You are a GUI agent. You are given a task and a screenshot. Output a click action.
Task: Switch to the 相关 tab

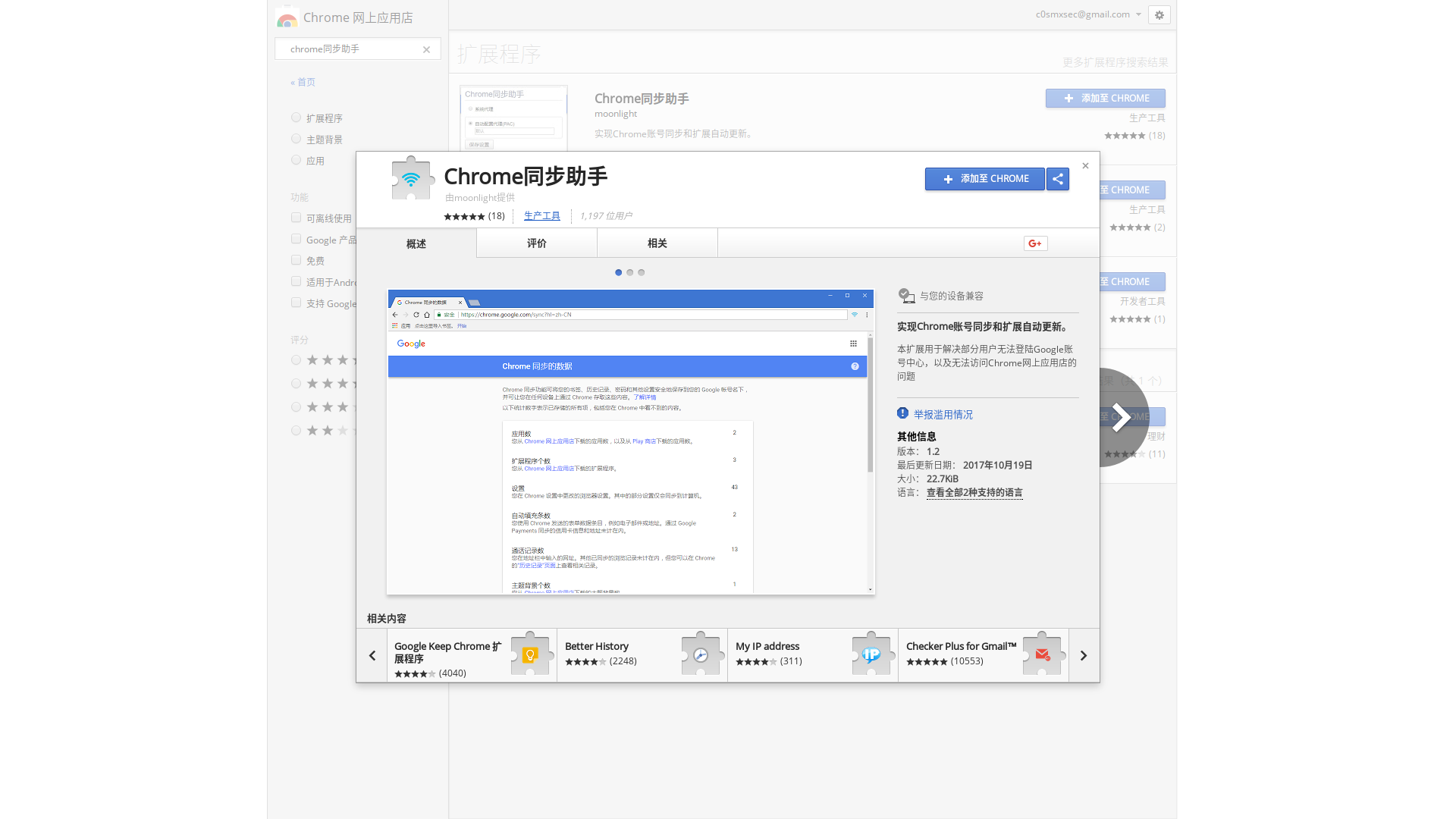click(657, 243)
